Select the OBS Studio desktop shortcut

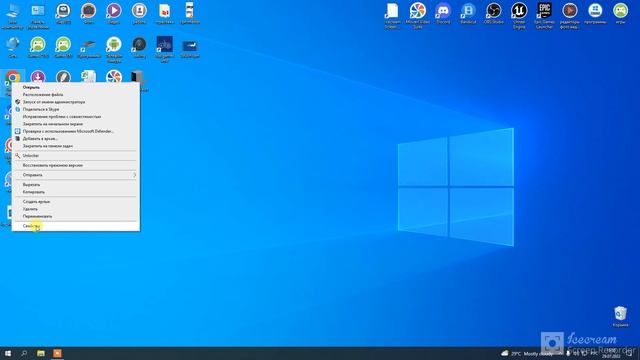point(493,13)
